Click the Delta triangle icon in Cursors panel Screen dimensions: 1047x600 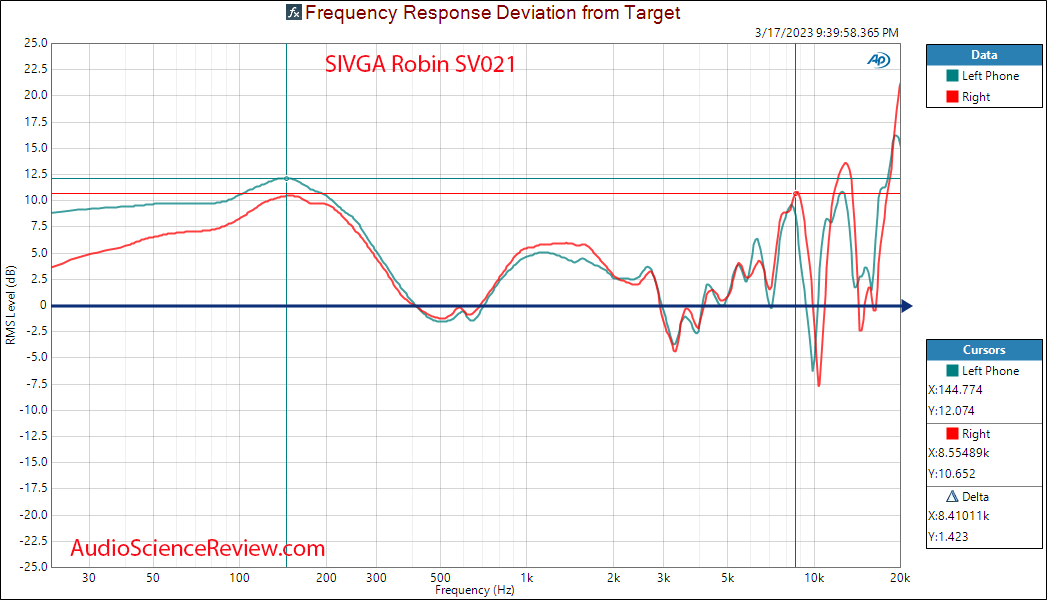pyautogui.click(x=952, y=497)
